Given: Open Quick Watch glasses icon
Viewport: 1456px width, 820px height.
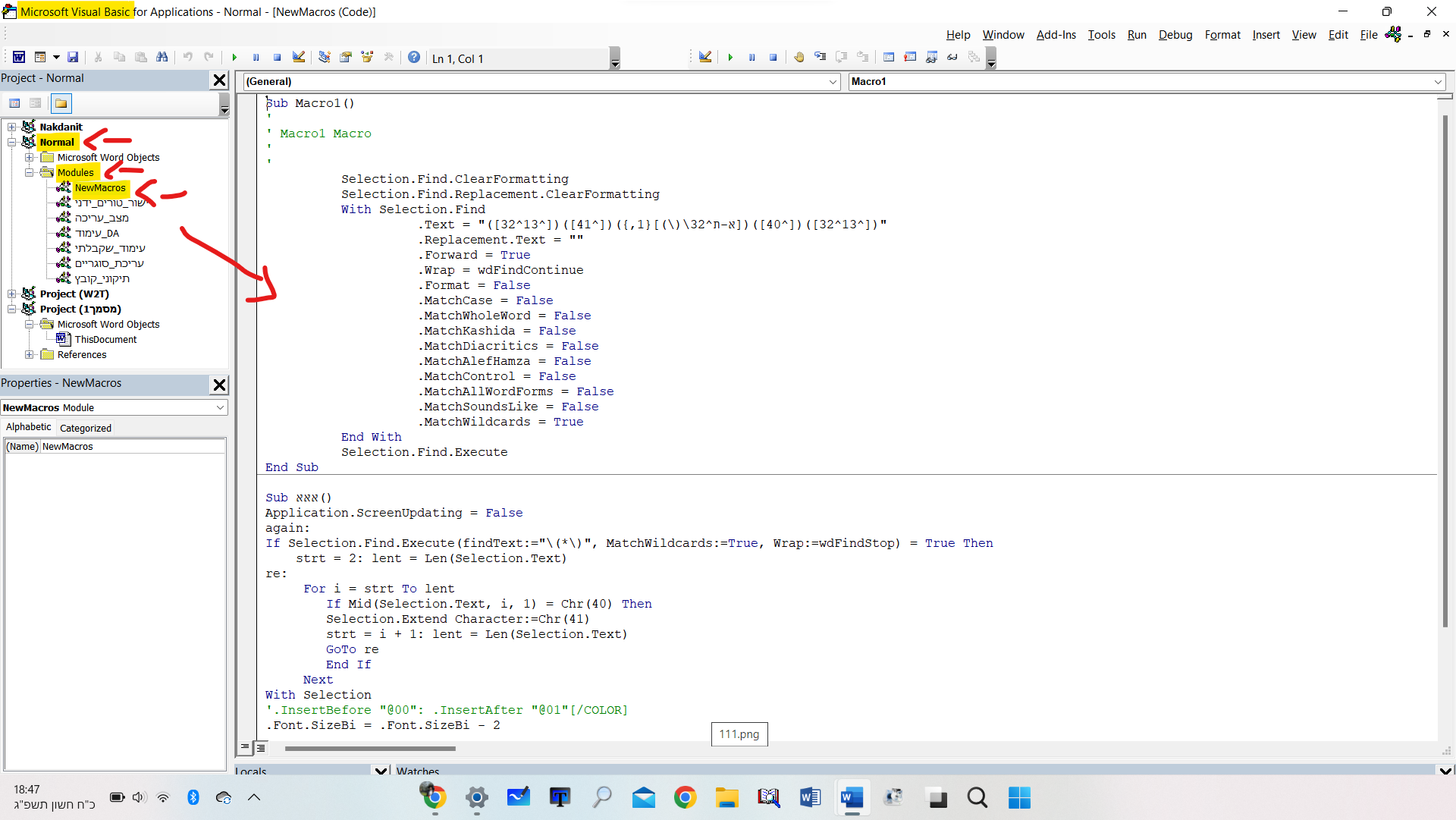Looking at the screenshot, I should [x=952, y=57].
